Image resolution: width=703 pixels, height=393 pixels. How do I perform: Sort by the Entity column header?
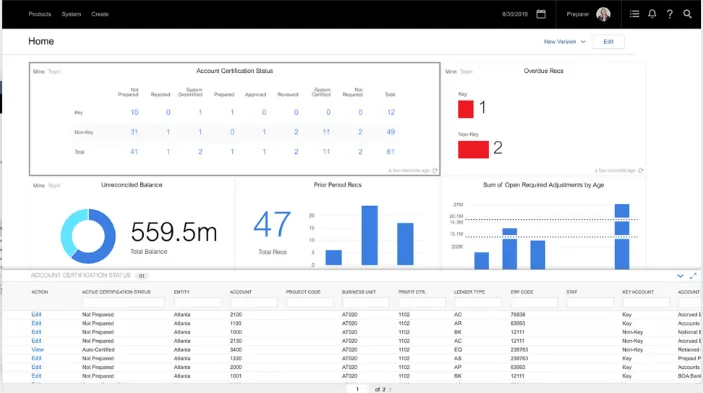tap(182, 292)
